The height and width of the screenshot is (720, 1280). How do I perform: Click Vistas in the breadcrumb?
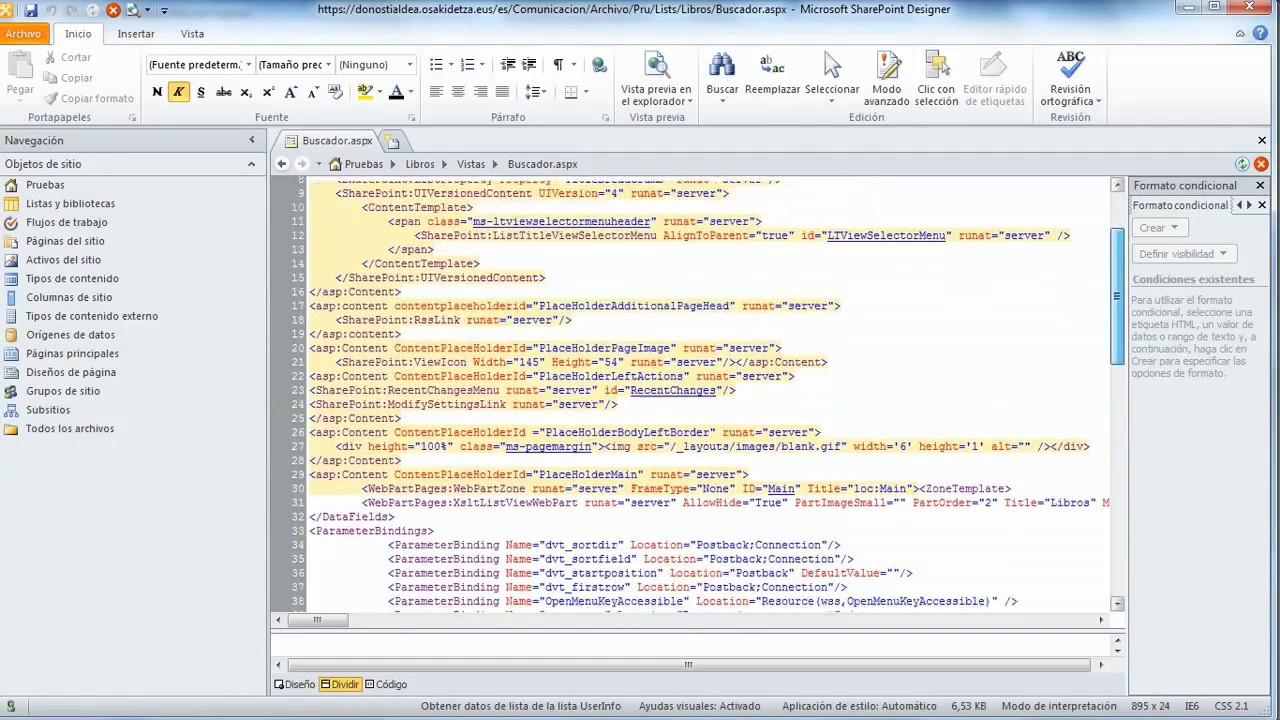(471, 164)
